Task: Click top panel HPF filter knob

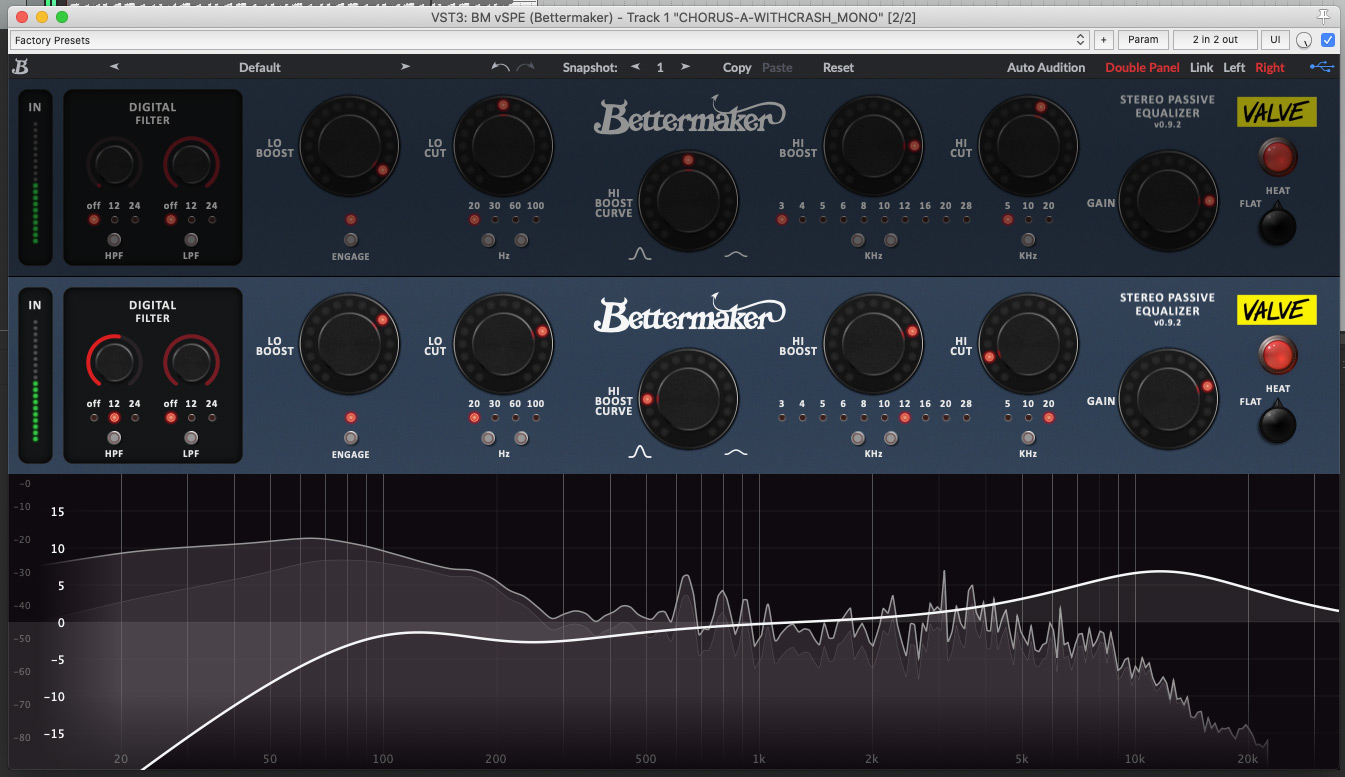Action: tap(114, 163)
